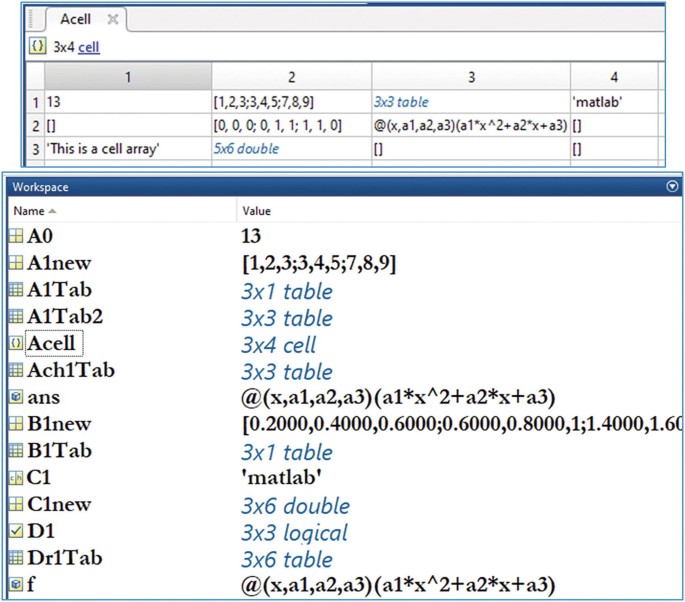This screenshot has width=685, height=602.
Task: Select column 2 header in Acell grid
Action: 290,76
